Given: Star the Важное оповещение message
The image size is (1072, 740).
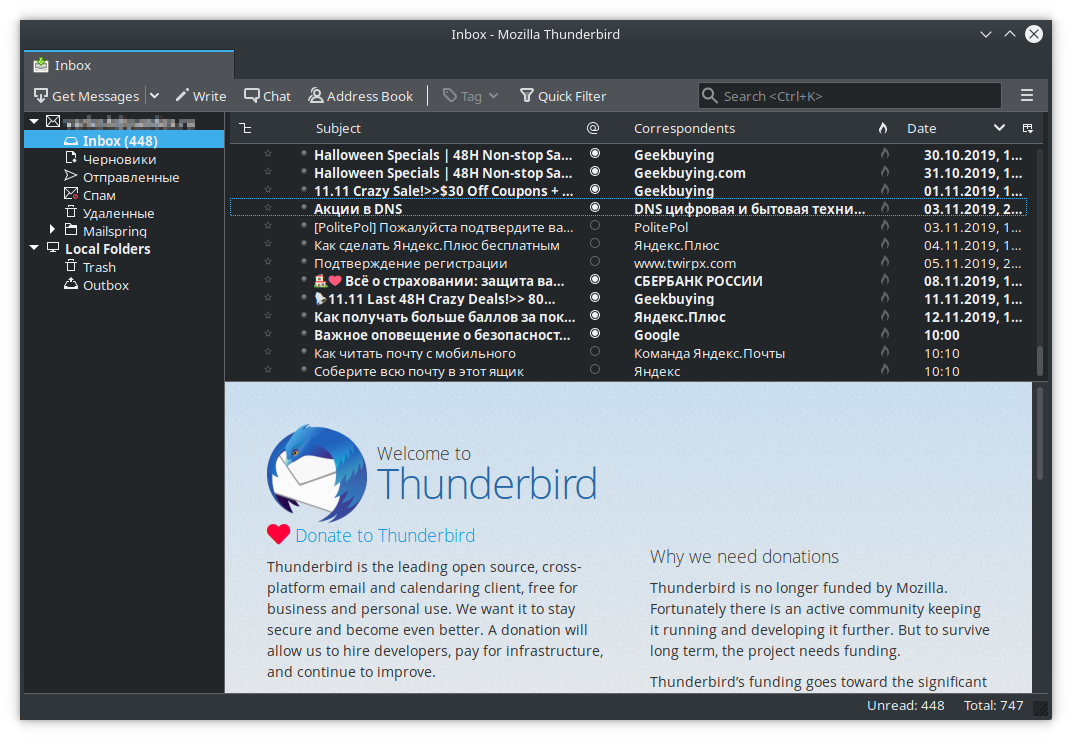Looking at the screenshot, I should (268, 334).
